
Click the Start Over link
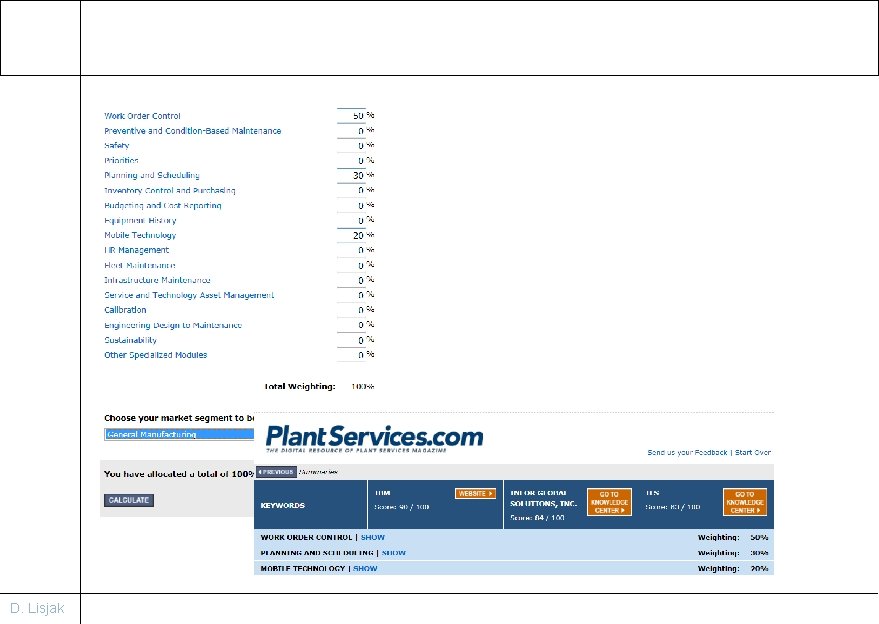pos(753,452)
